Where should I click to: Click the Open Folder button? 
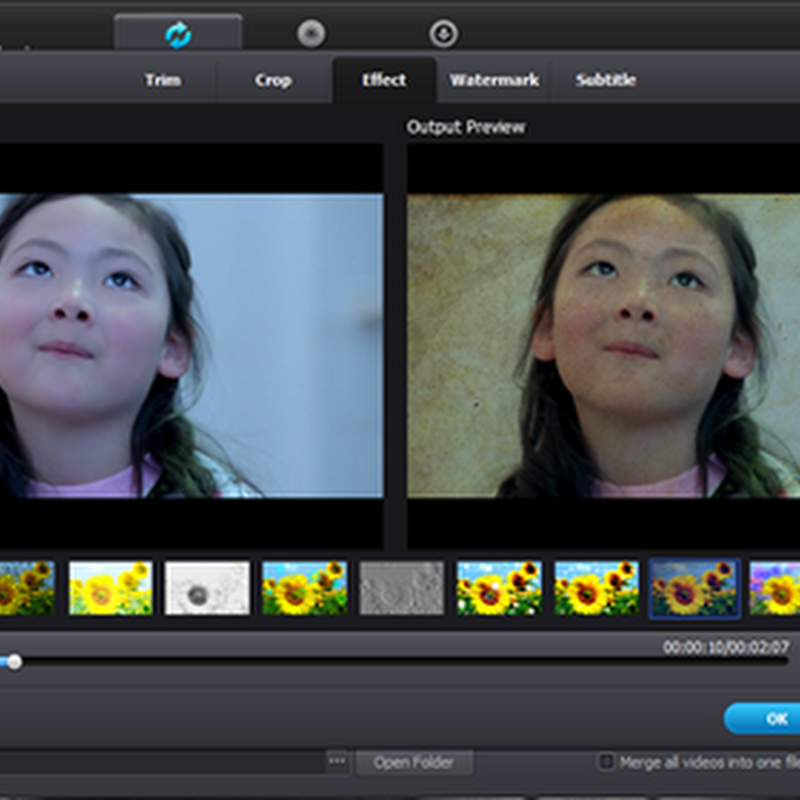click(x=413, y=762)
